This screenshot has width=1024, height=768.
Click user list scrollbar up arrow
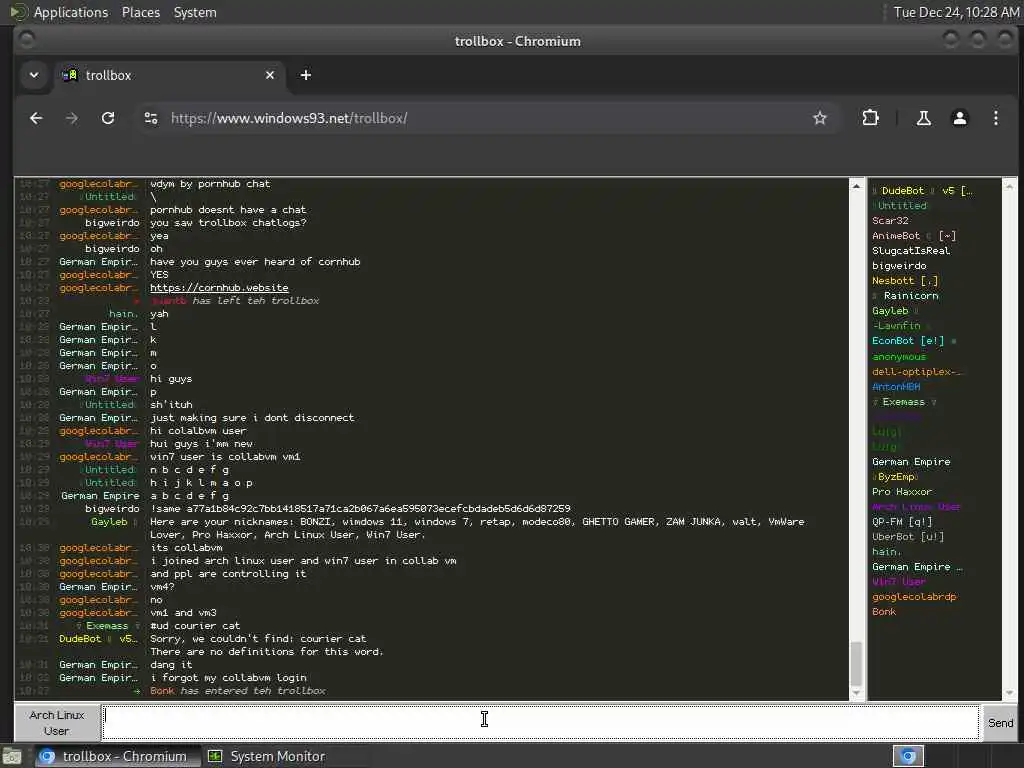(1009, 186)
